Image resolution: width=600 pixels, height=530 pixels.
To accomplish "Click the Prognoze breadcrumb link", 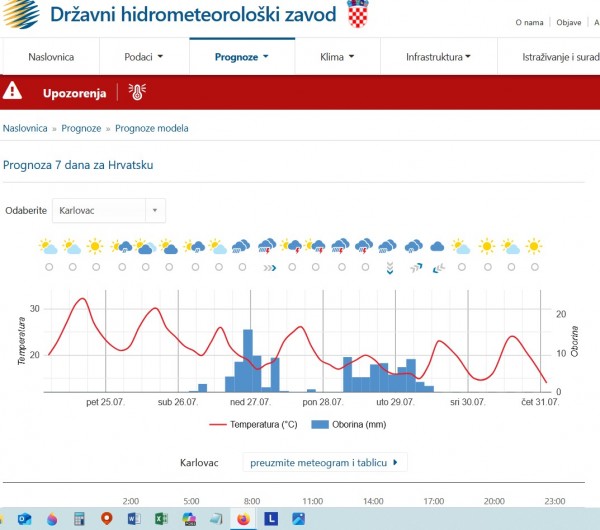I will coord(81,128).
